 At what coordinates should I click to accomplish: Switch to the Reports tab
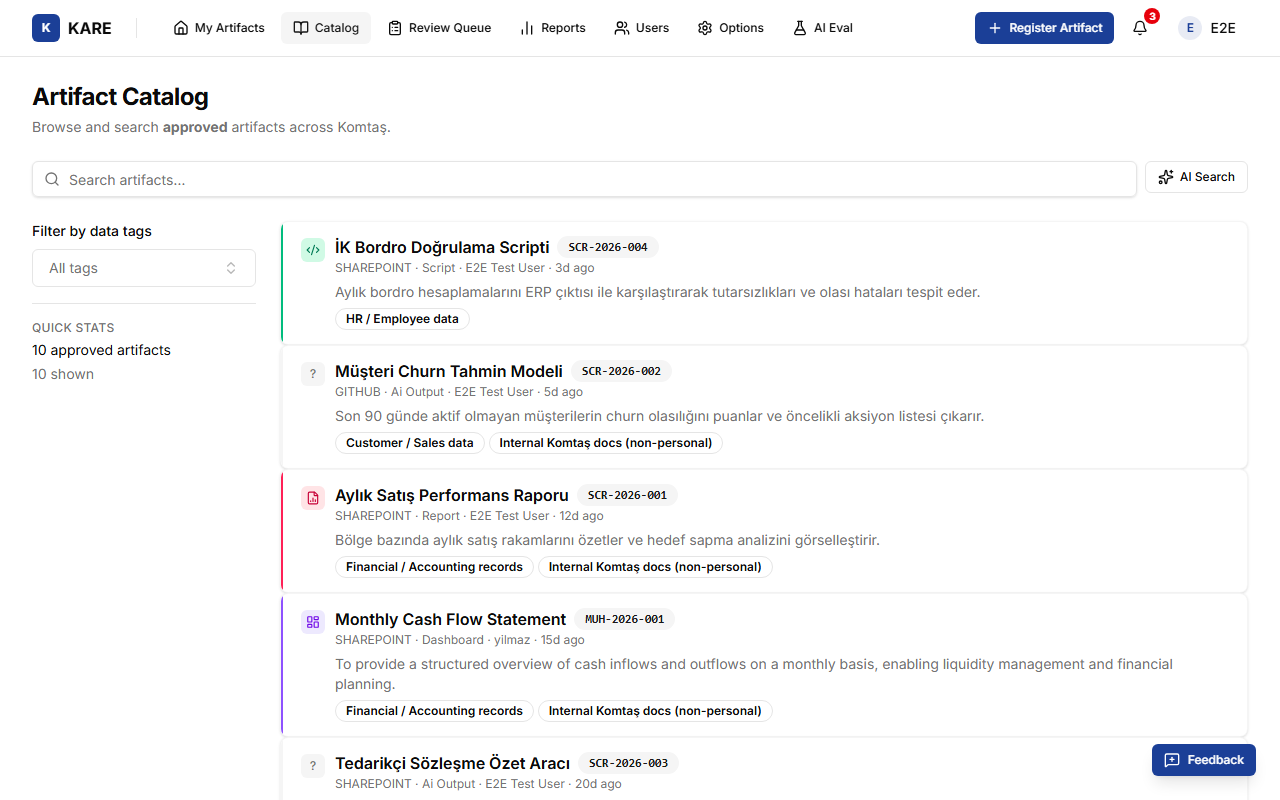pos(553,28)
